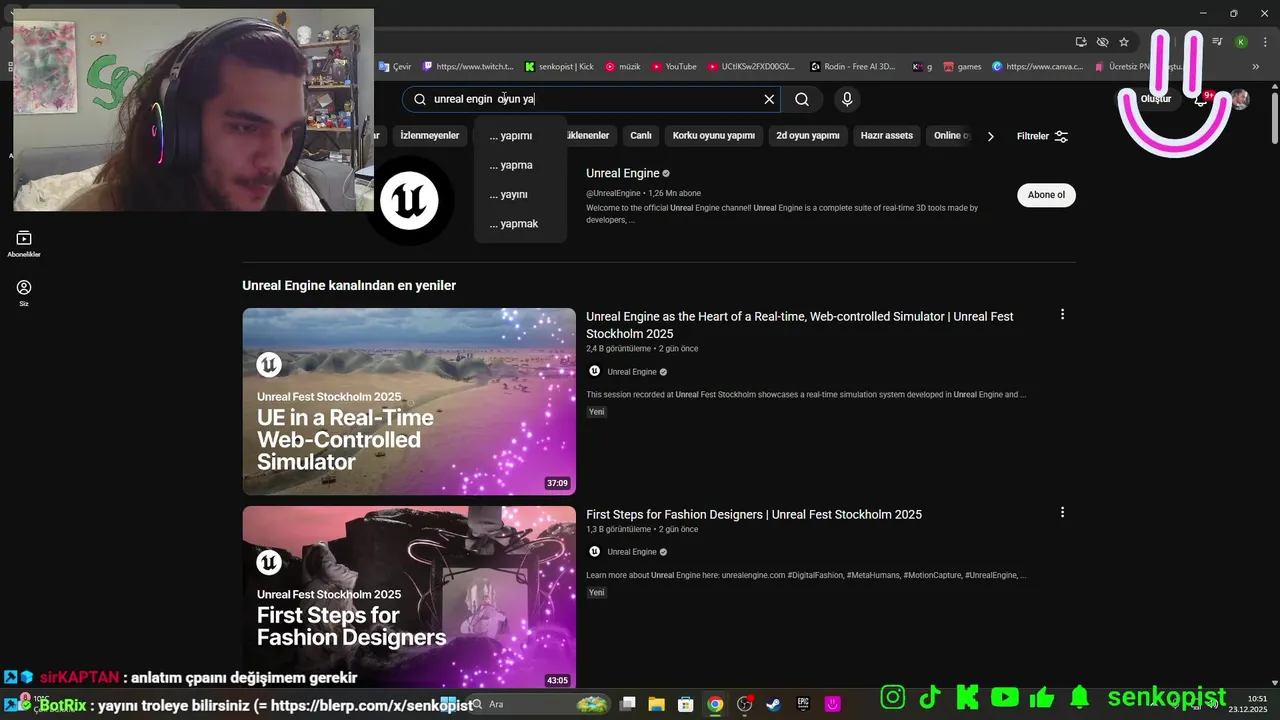Open the canva.com bookmark
This screenshot has height=720, width=1280.
point(1037,67)
